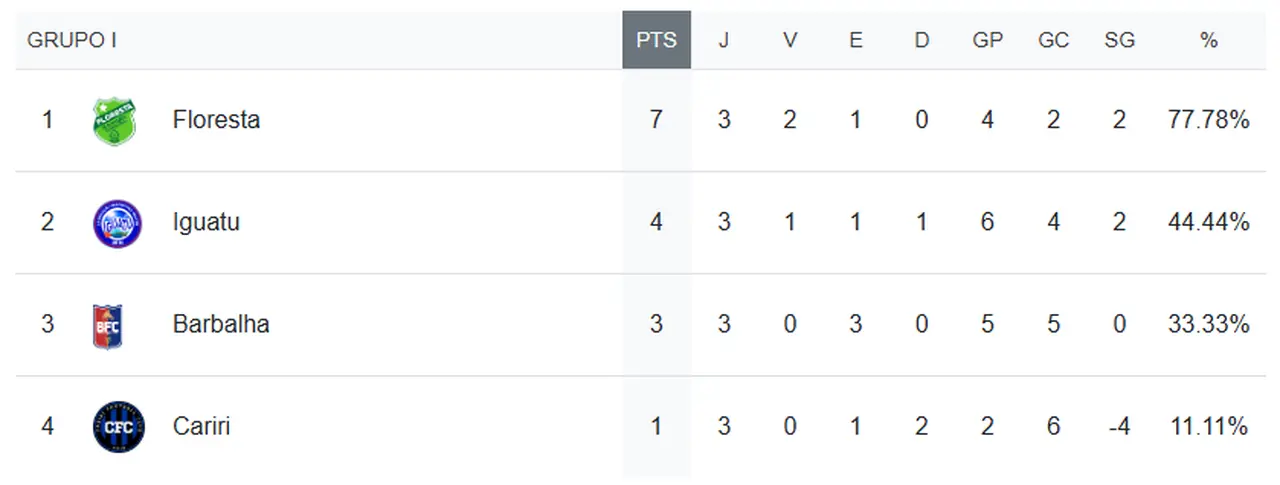Click the Iguatu team crest icon
Screen dimensions: 1280x485
117,223
